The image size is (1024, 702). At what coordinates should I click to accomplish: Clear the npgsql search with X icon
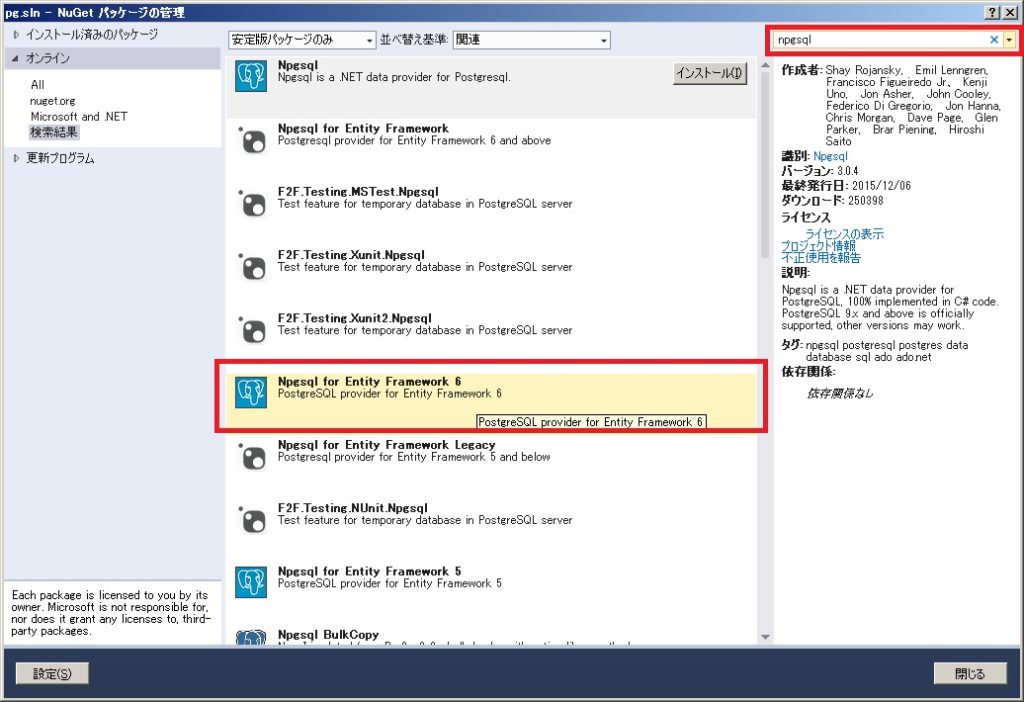[994, 40]
